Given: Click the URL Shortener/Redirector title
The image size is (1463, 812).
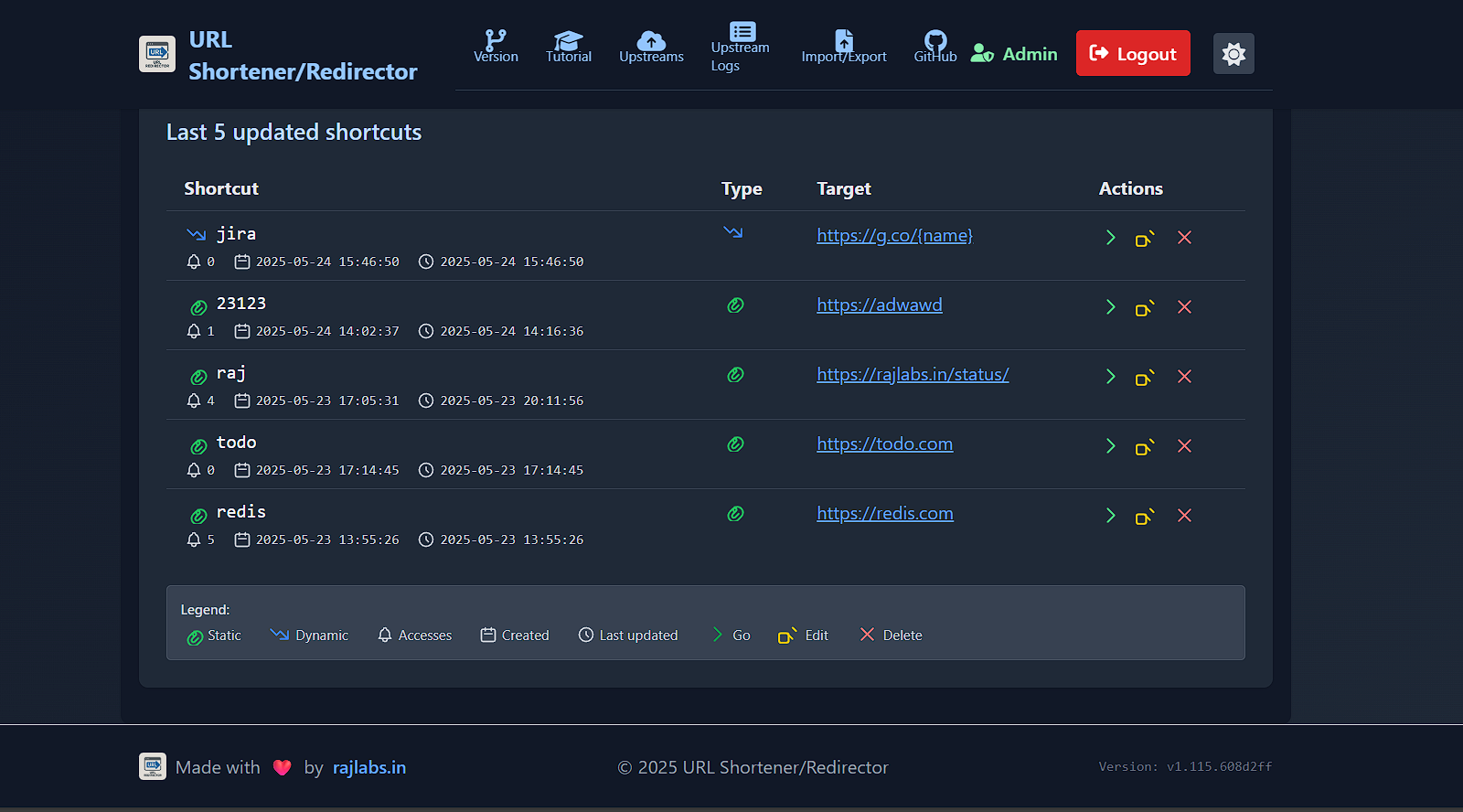Looking at the screenshot, I should tap(303, 56).
